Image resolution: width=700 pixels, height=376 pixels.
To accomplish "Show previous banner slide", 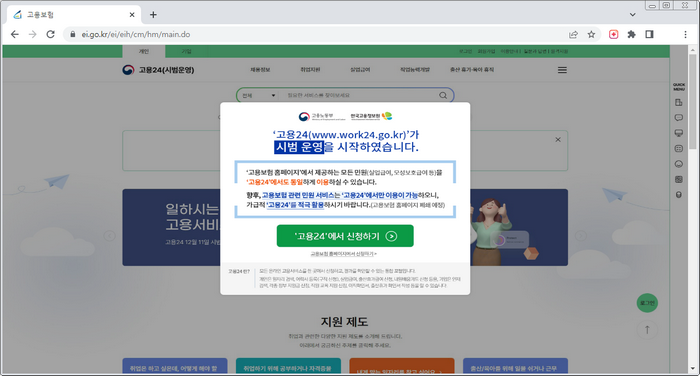I will 109,236.
